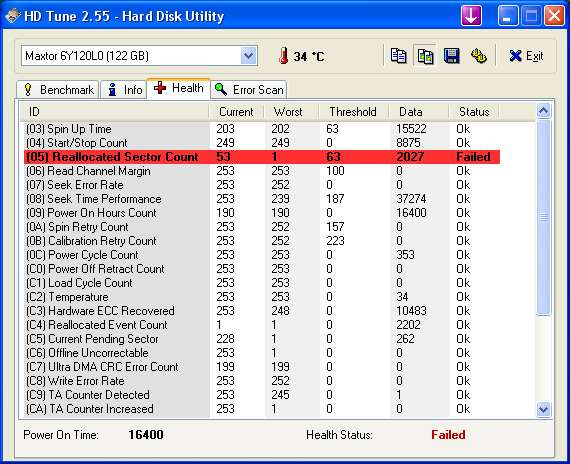
Task: Open the Maxtor 6Y120L0 drive dropdown
Action: tap(249, 56)
